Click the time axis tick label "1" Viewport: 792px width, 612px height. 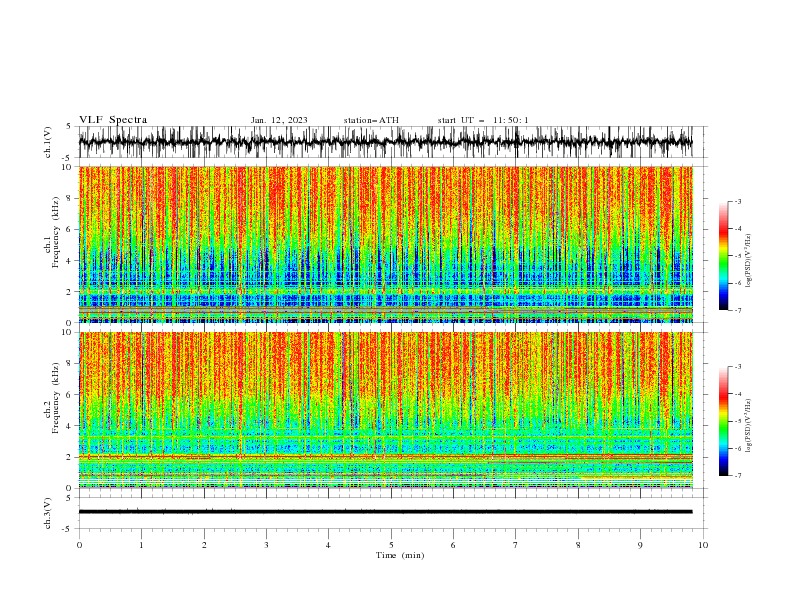point(141,545)
